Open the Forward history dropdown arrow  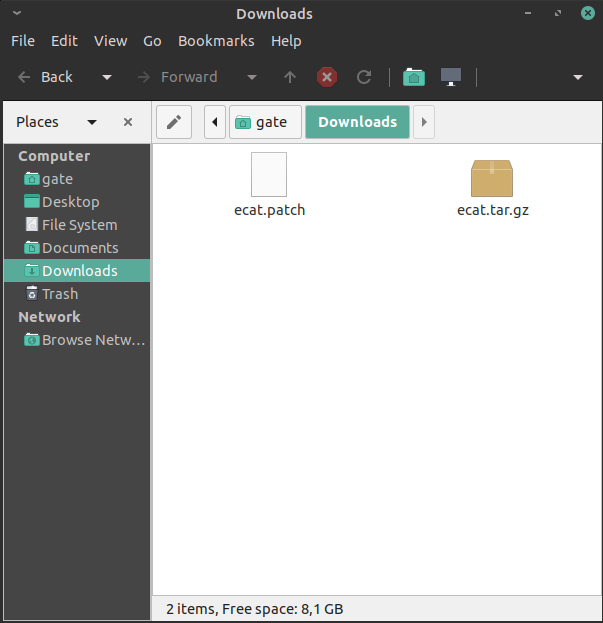(252, 77)
